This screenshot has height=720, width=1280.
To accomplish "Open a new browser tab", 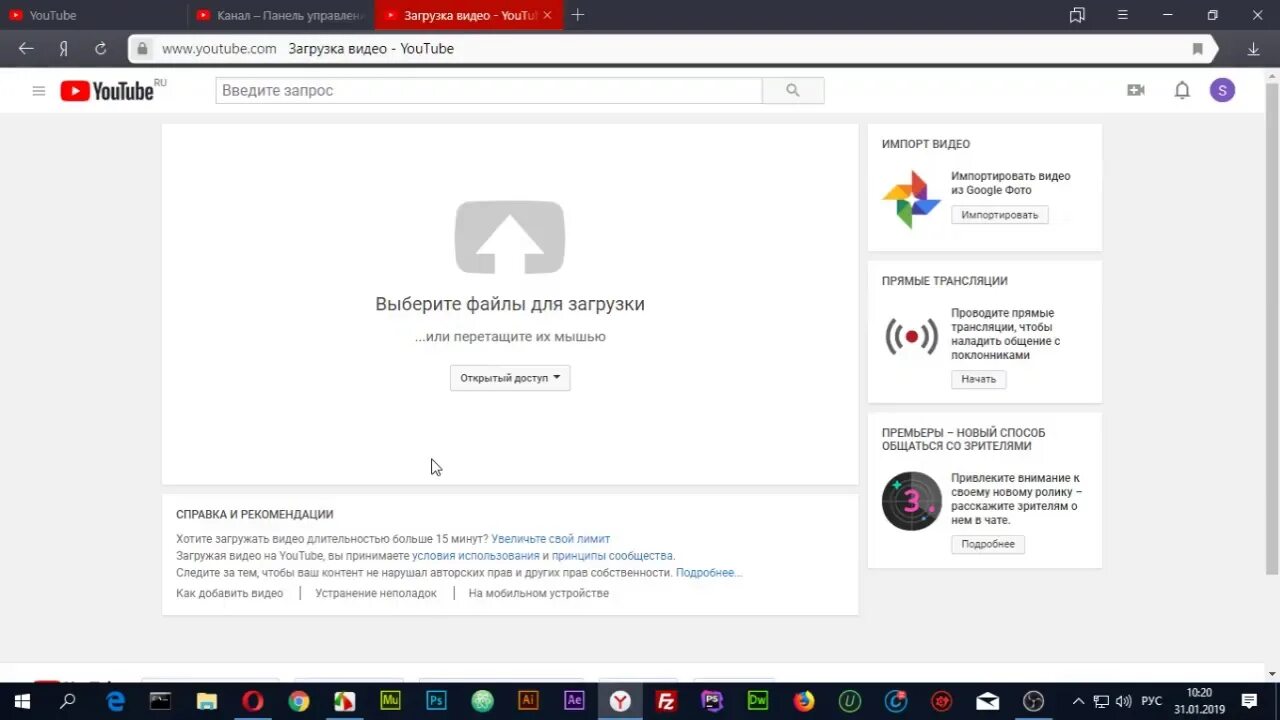I will click(x=577, y=15).
